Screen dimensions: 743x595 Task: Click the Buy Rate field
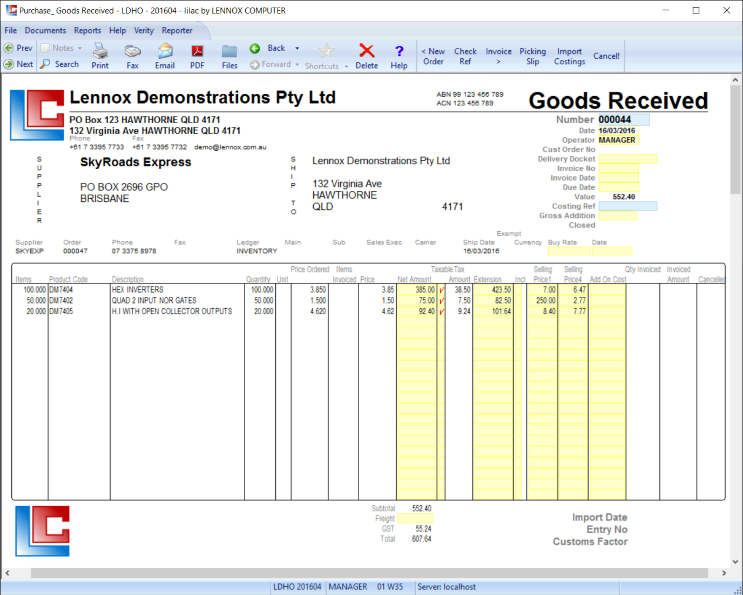point(569,251)
